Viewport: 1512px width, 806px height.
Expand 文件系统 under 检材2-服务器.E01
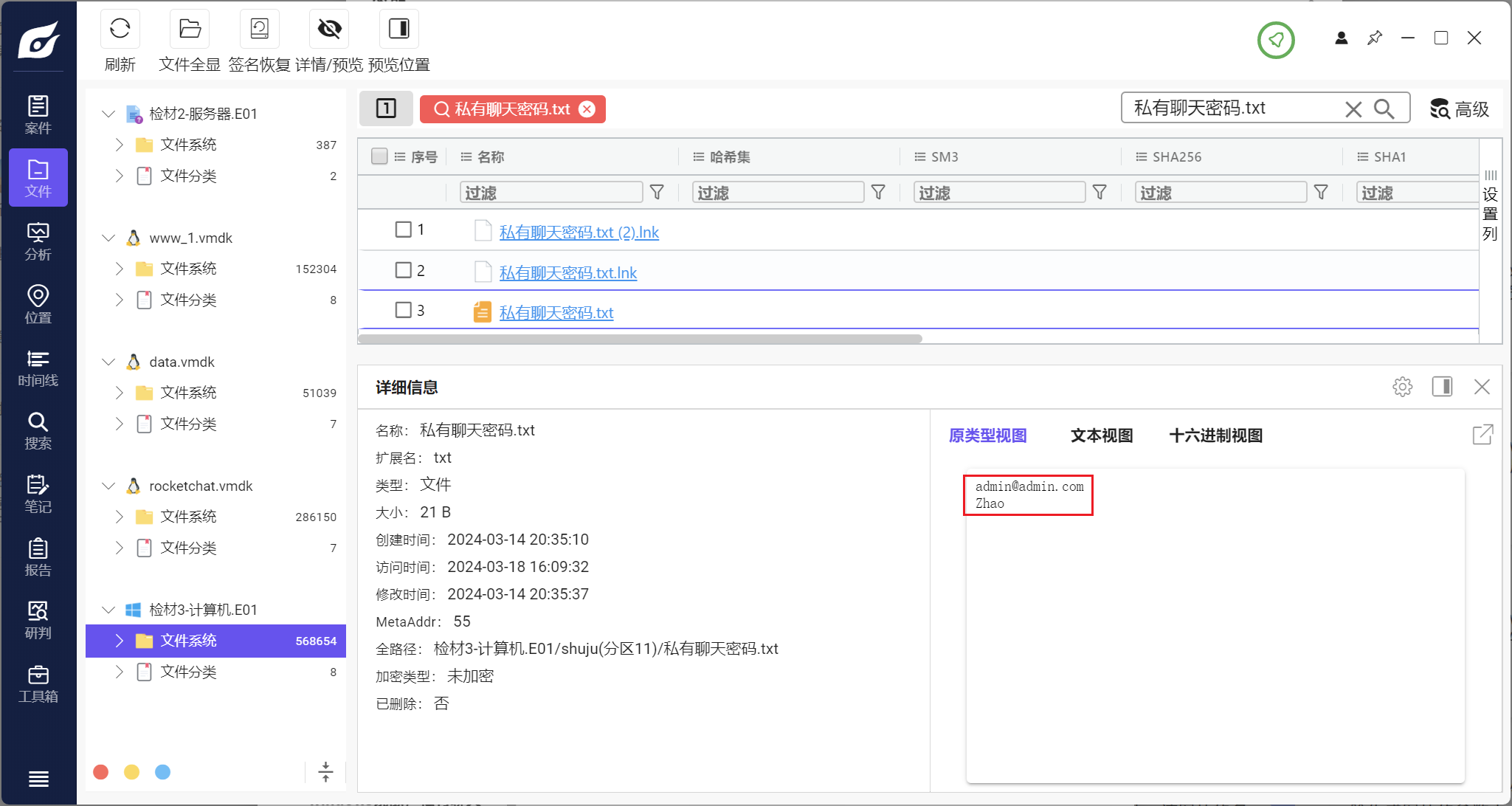click(x=120, y=145)
